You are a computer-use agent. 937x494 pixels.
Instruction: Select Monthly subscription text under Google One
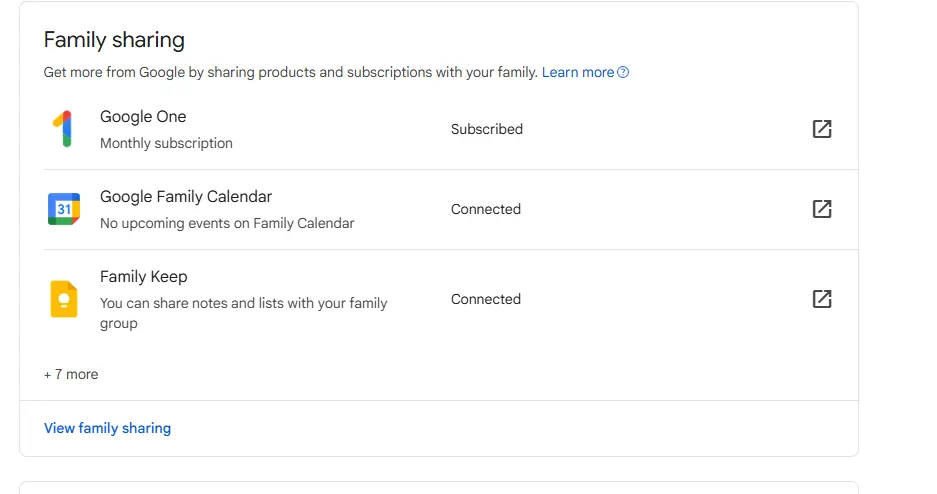(166, 143)
